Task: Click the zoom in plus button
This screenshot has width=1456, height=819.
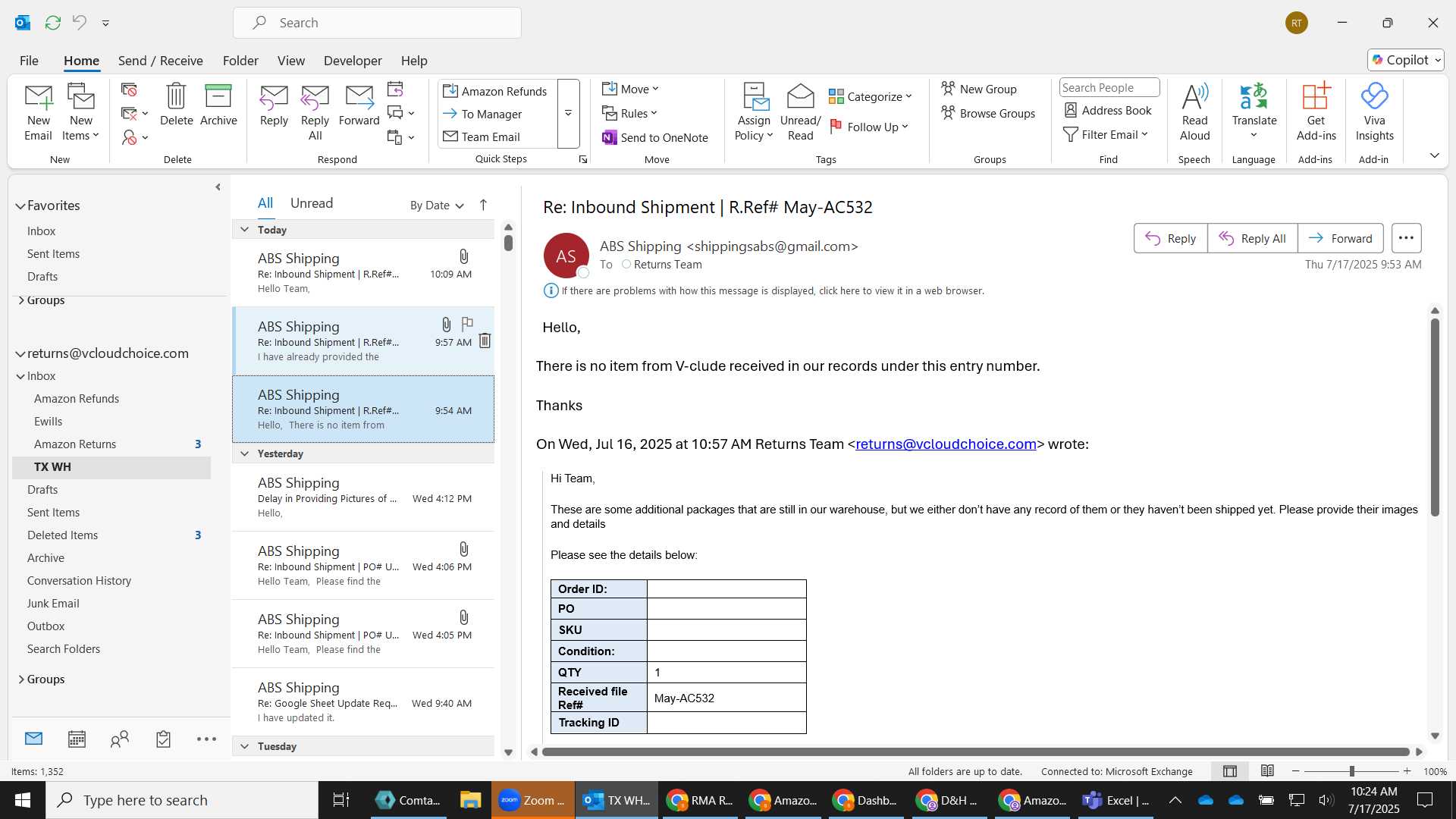Action: pyautogui.click(x=1407, y=771)
